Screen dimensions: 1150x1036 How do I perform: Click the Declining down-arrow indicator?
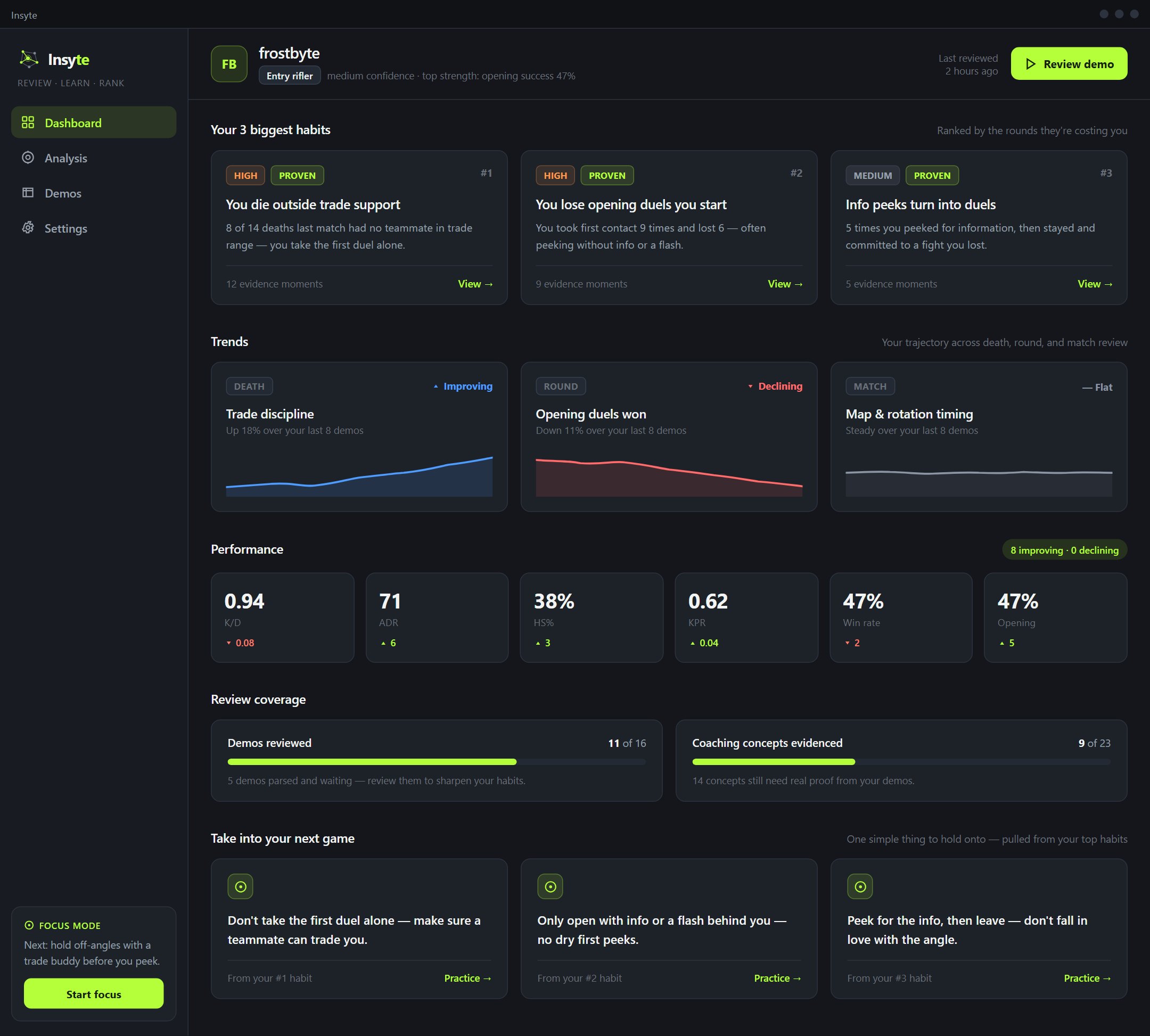coord(750,387)
